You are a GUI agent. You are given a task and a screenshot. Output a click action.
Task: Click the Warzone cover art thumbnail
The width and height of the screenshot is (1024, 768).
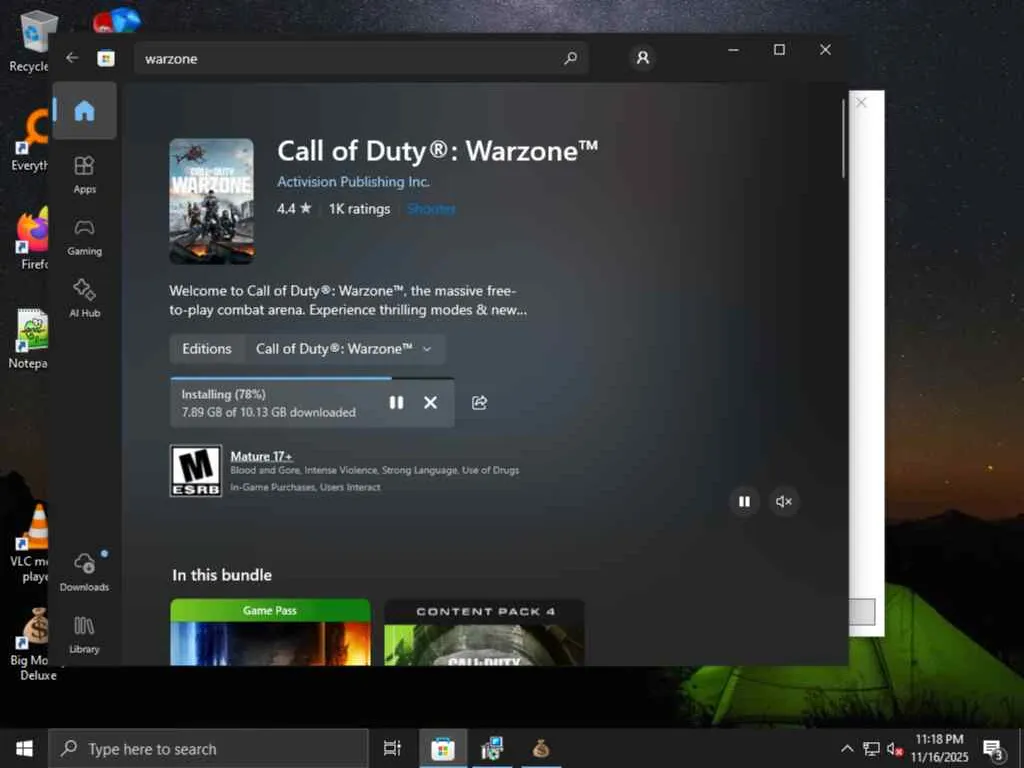pyautogui.click(x=212, y=201)
